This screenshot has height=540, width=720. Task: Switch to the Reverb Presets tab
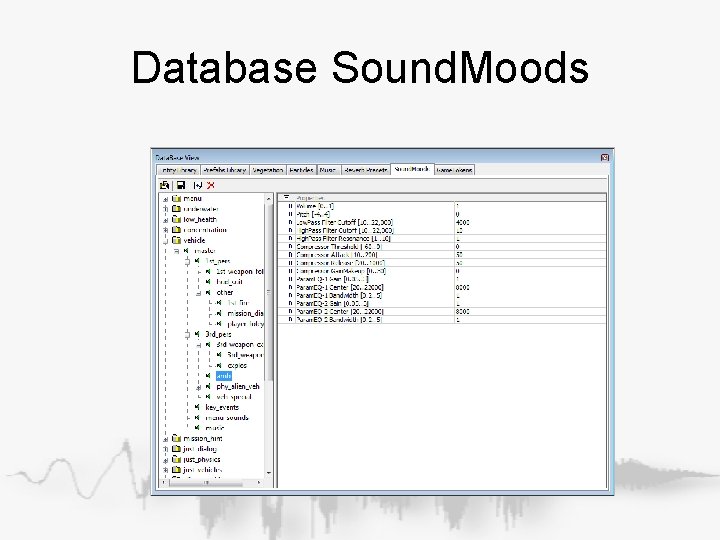pos(366,170)
